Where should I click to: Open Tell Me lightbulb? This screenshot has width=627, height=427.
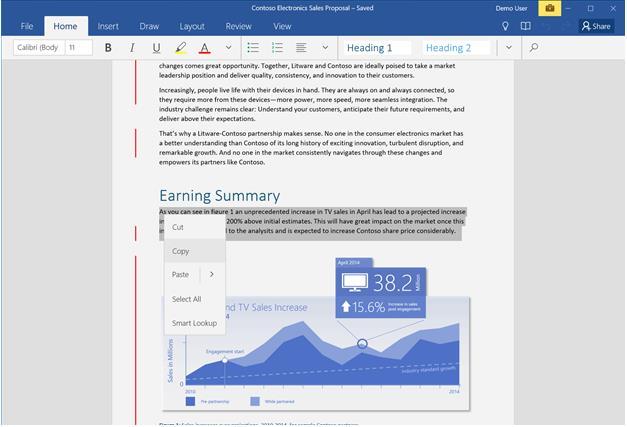pyautogui.click(x=505, y=26)
